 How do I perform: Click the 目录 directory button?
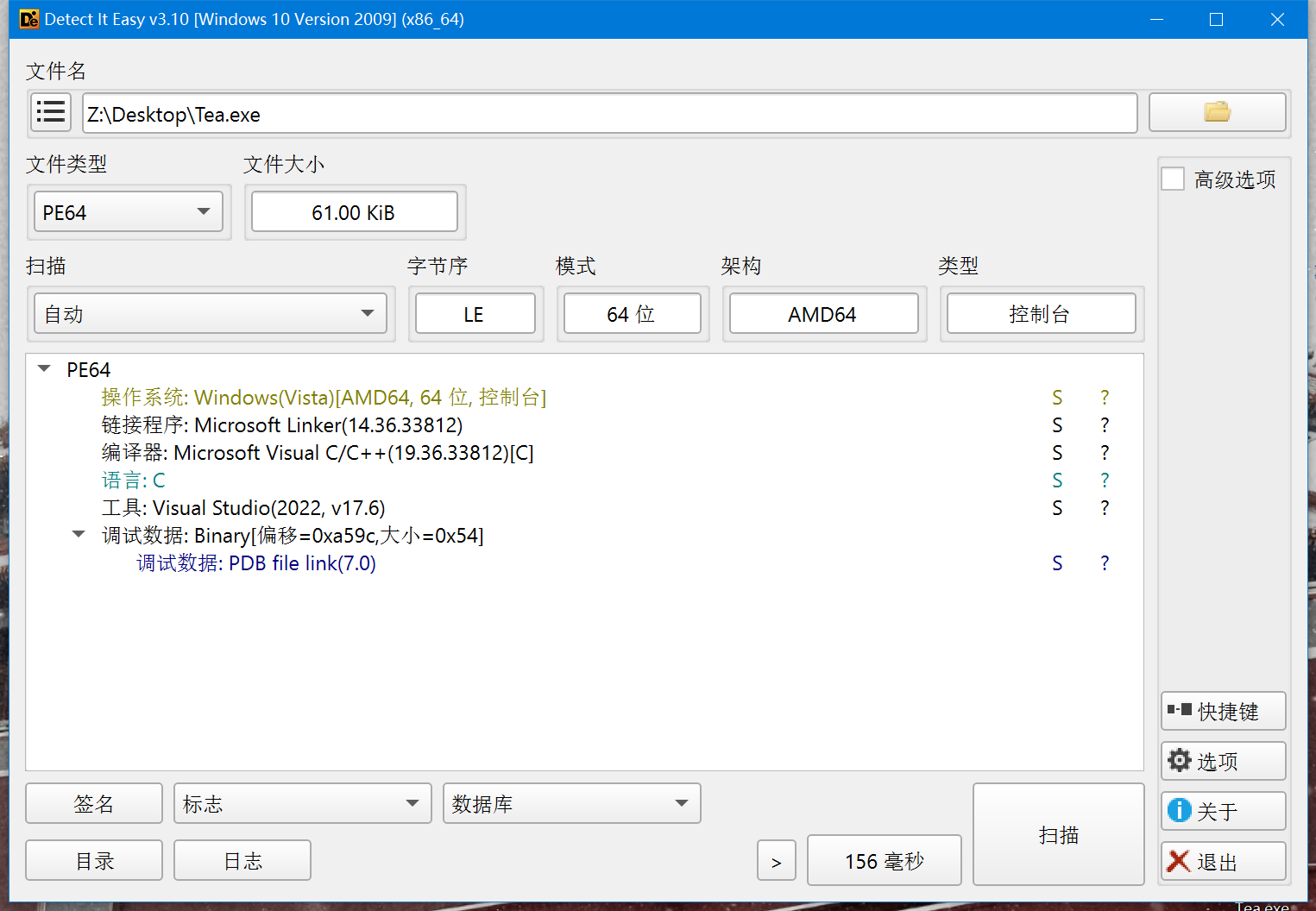click(x=94, y=860)
